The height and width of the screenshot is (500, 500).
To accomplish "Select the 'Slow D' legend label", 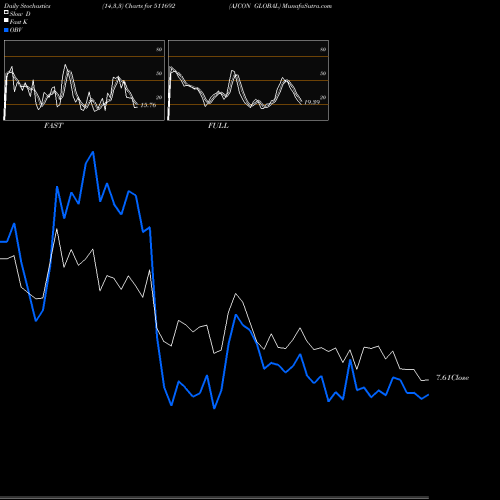I will tap(20, 14).
